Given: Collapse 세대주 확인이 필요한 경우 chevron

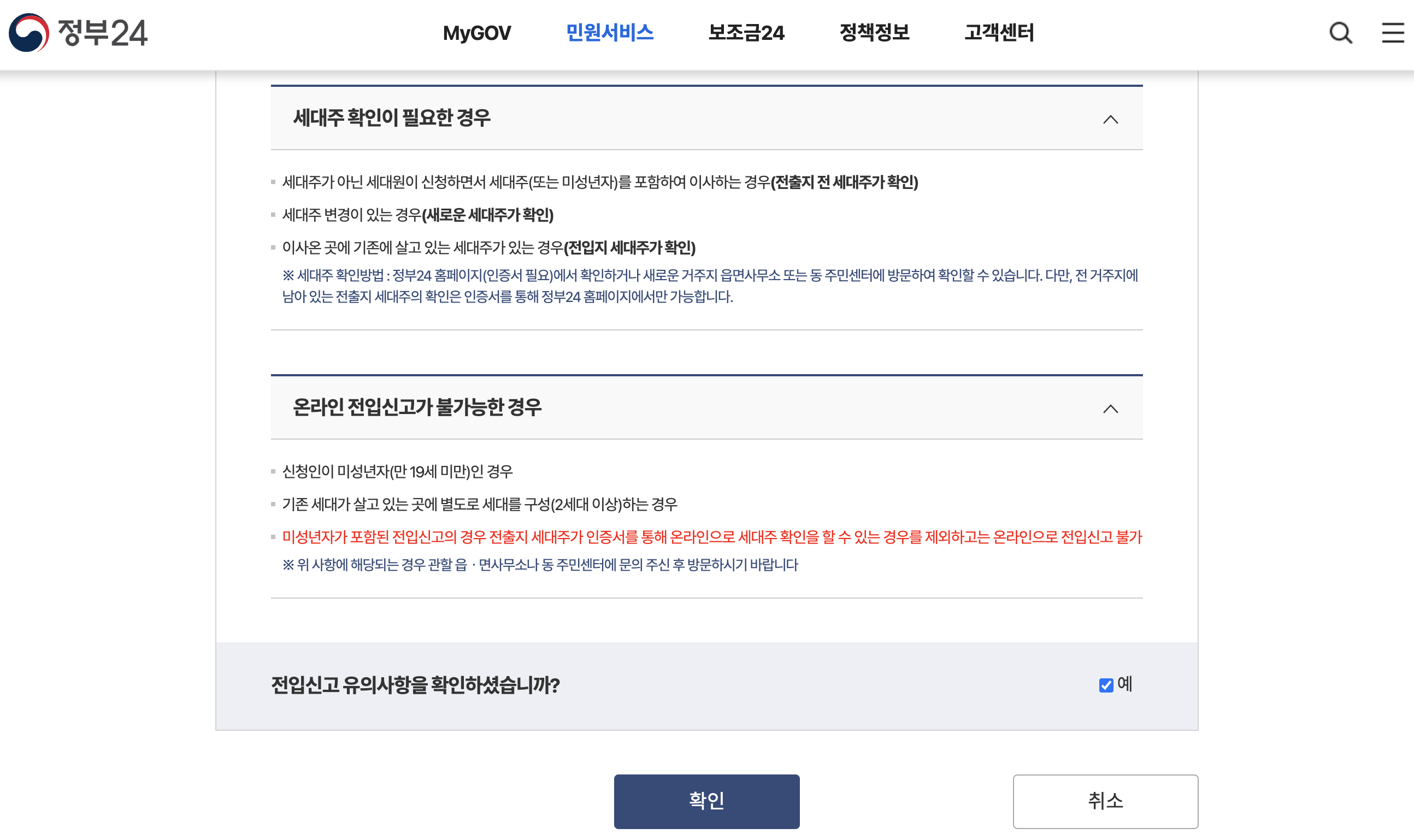Looking at the screenshot, I should [1110, 120].
